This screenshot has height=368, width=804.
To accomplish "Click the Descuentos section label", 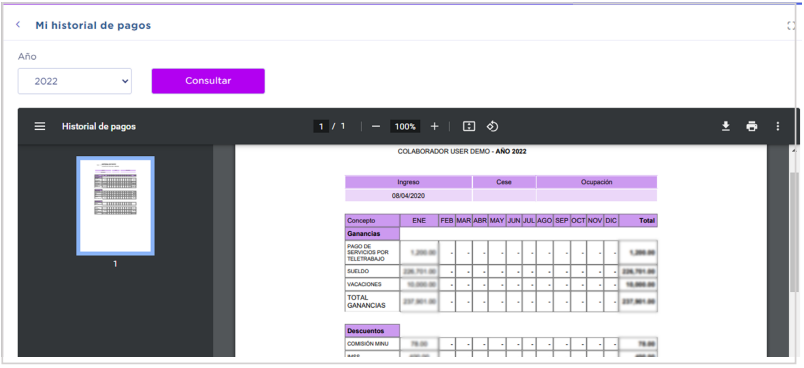I will click(x=372, y=331).
